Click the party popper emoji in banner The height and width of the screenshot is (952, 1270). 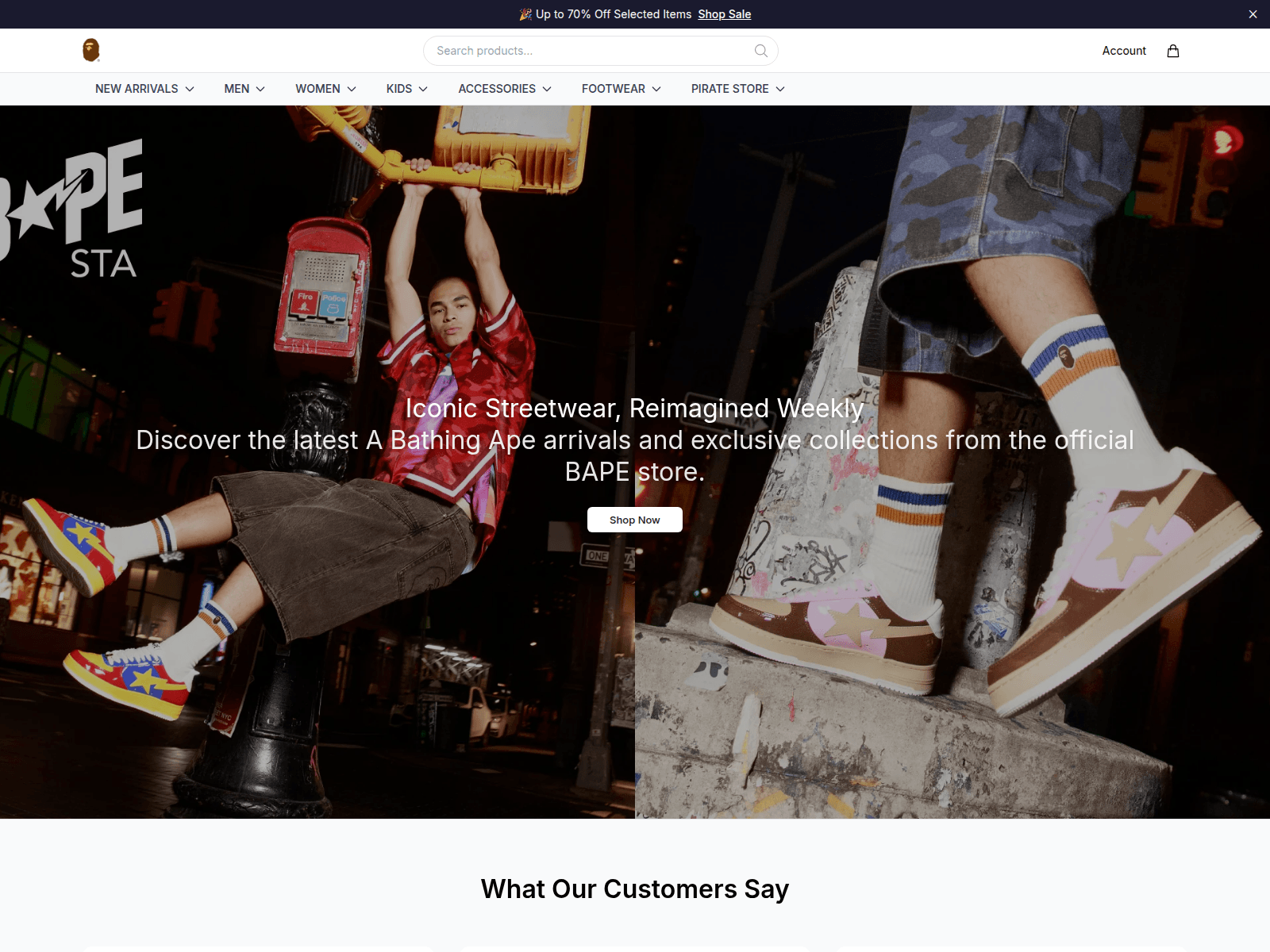(x=525, y=14)
